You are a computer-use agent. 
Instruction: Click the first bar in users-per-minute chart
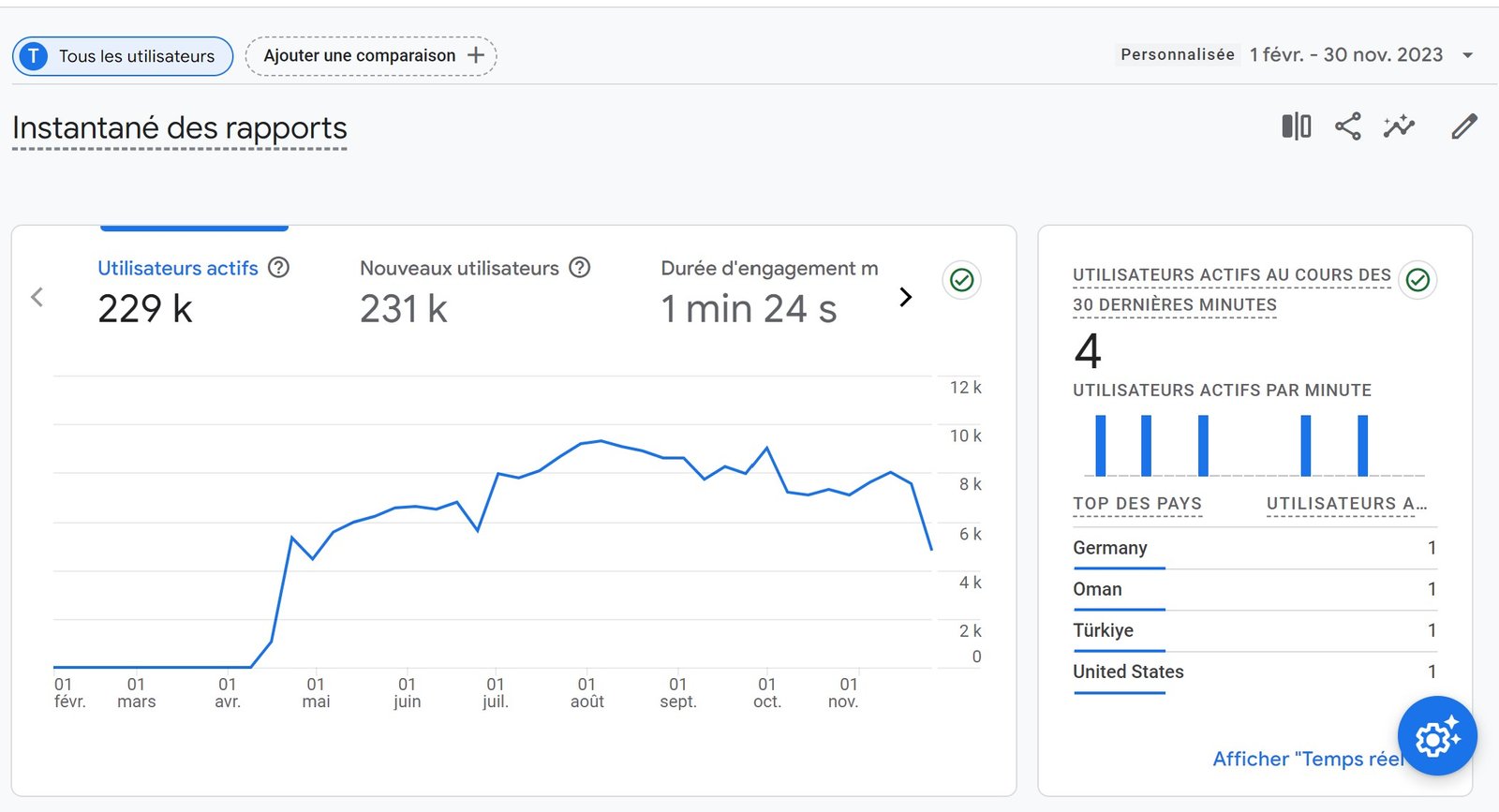coord(1101,446)
